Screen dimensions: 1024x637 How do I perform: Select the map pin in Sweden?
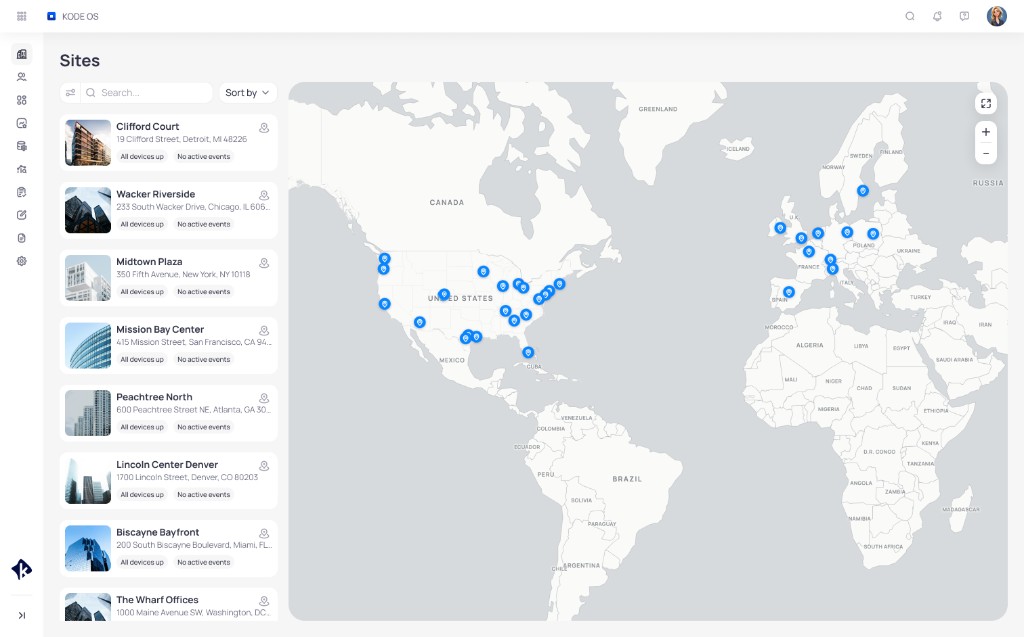coord(863,191)
